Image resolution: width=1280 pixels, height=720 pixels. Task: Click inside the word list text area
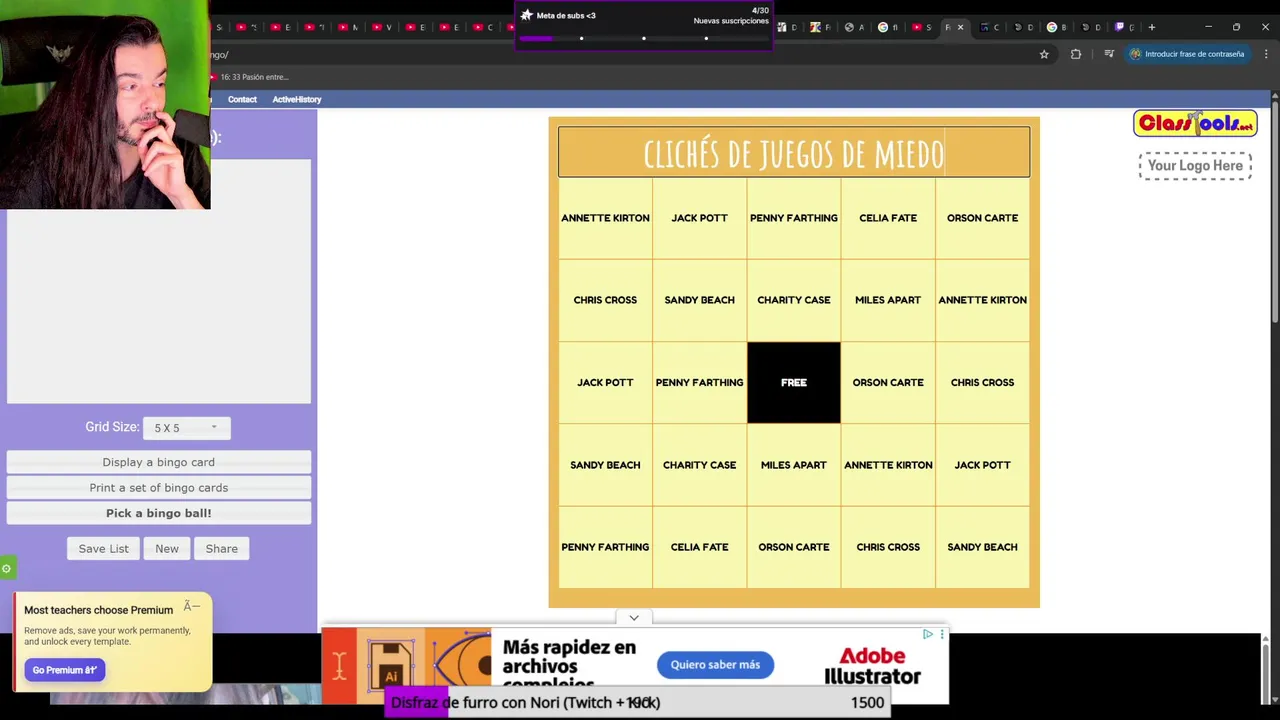point(159,281)
